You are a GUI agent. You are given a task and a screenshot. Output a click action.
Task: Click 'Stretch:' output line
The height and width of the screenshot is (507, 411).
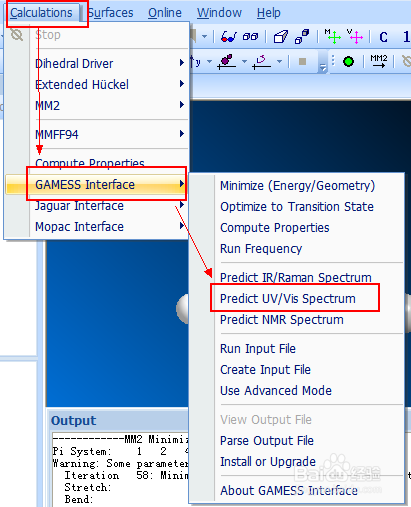(88, 487)
